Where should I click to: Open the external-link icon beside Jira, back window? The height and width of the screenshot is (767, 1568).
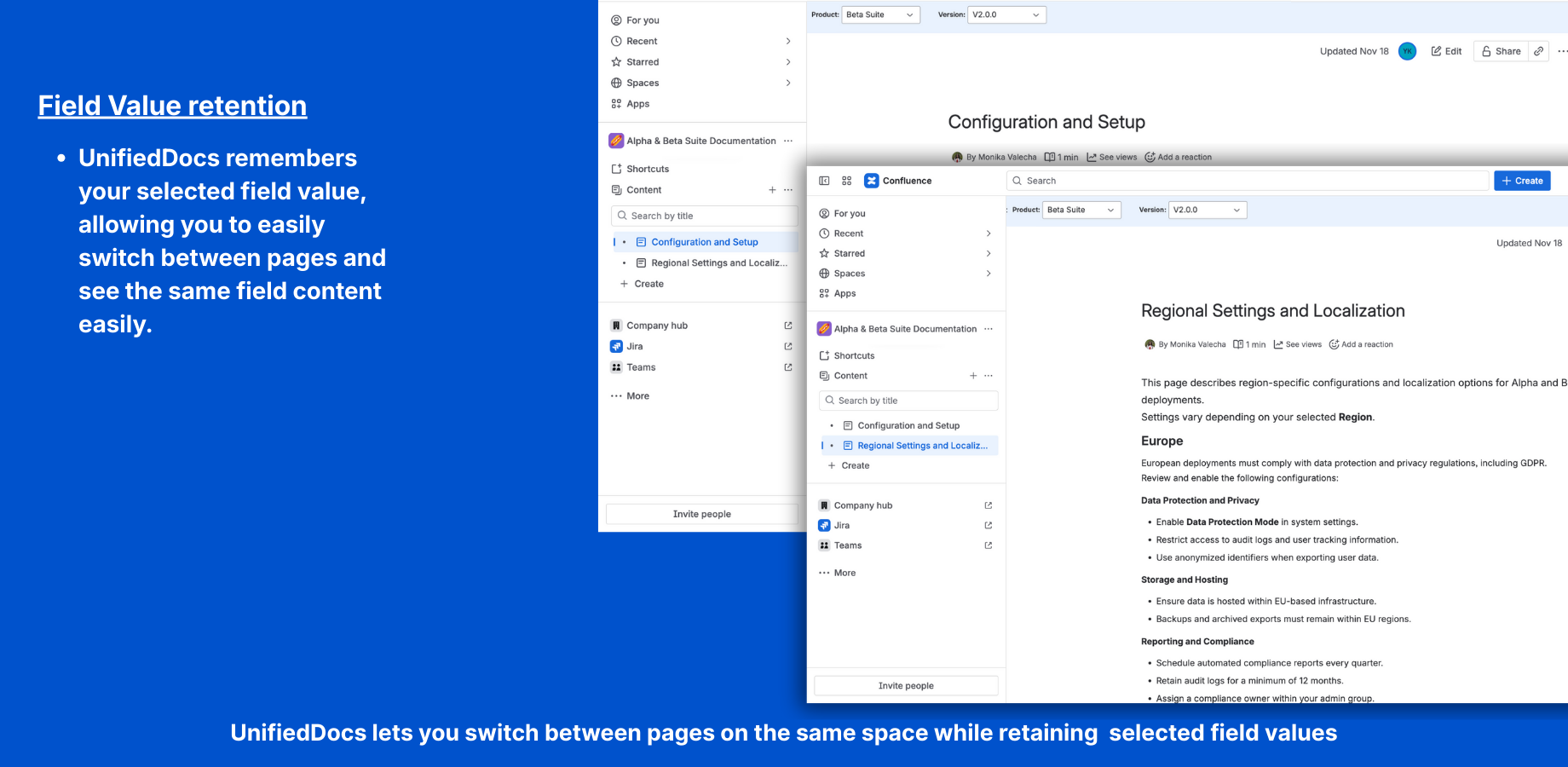[x=788, y=347]
